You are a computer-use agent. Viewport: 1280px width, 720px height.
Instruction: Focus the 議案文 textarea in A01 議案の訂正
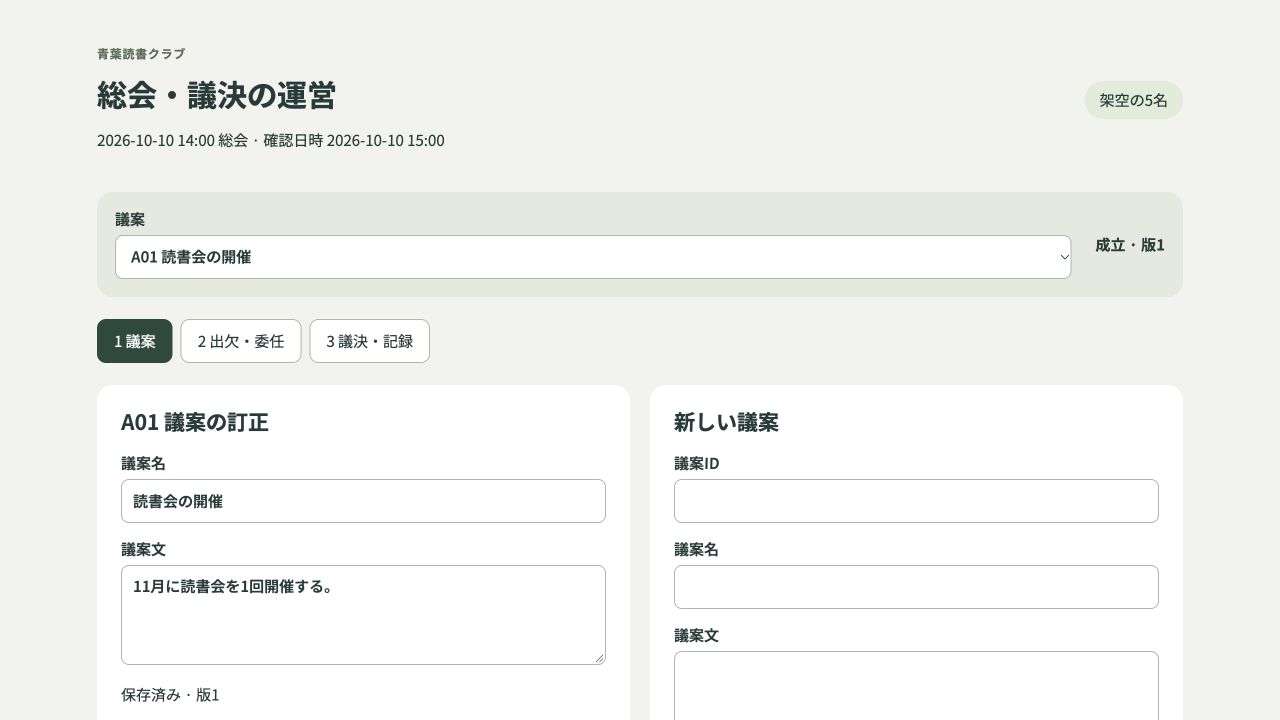point(363,615)
